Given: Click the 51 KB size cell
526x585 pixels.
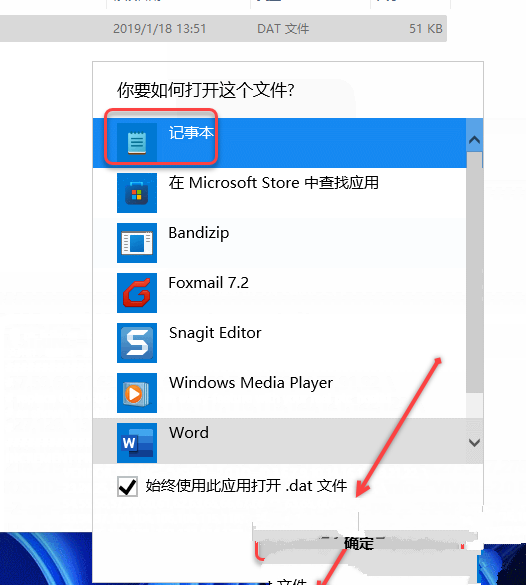Looking at the screenshot, I should click(426, 29).
